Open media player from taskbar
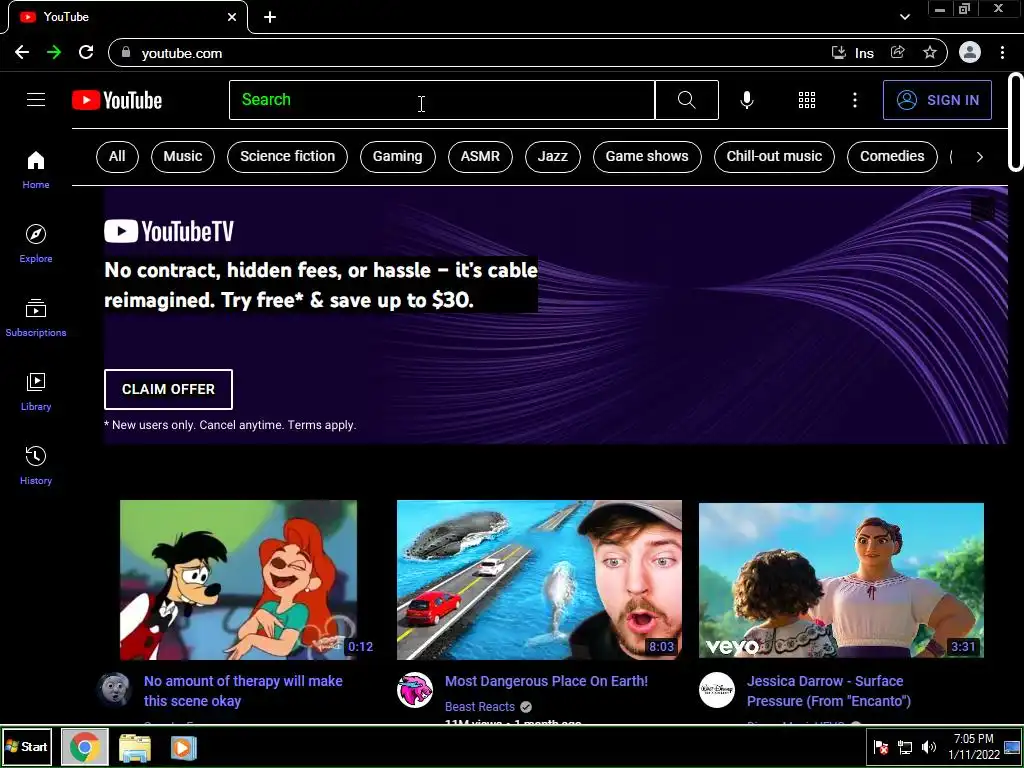 184,748
